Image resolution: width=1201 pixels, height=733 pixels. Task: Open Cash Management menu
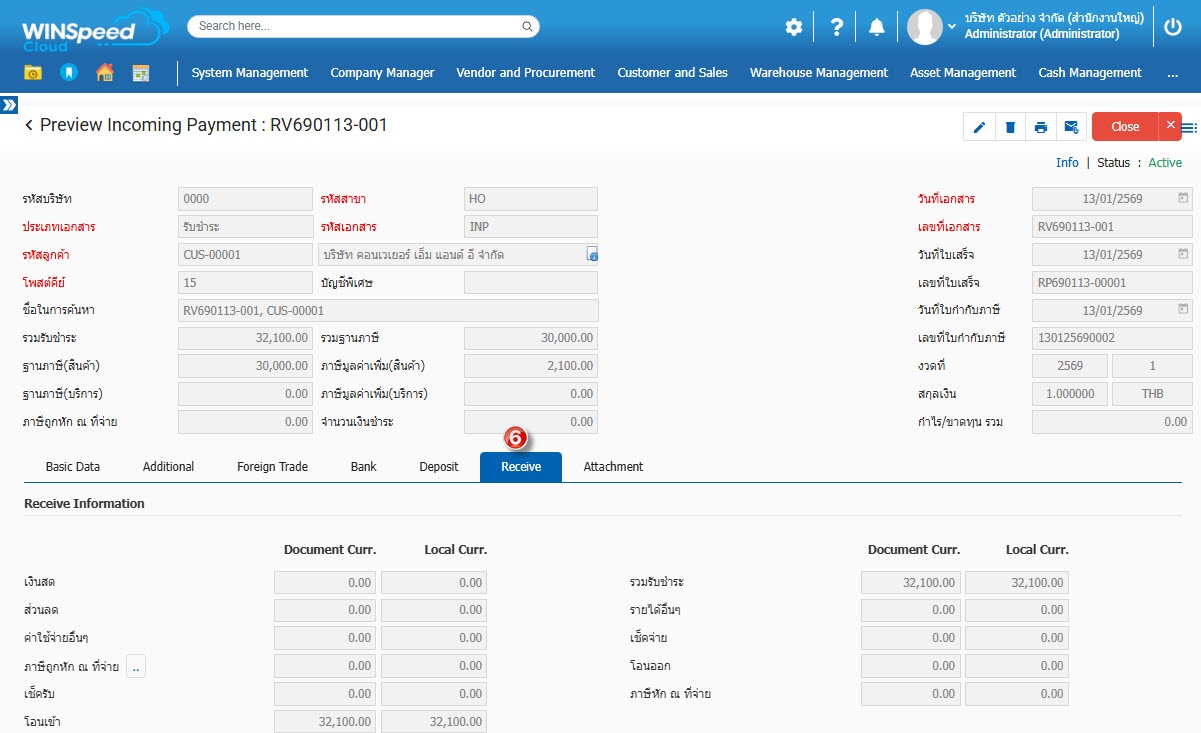(x=1089, y=73)
